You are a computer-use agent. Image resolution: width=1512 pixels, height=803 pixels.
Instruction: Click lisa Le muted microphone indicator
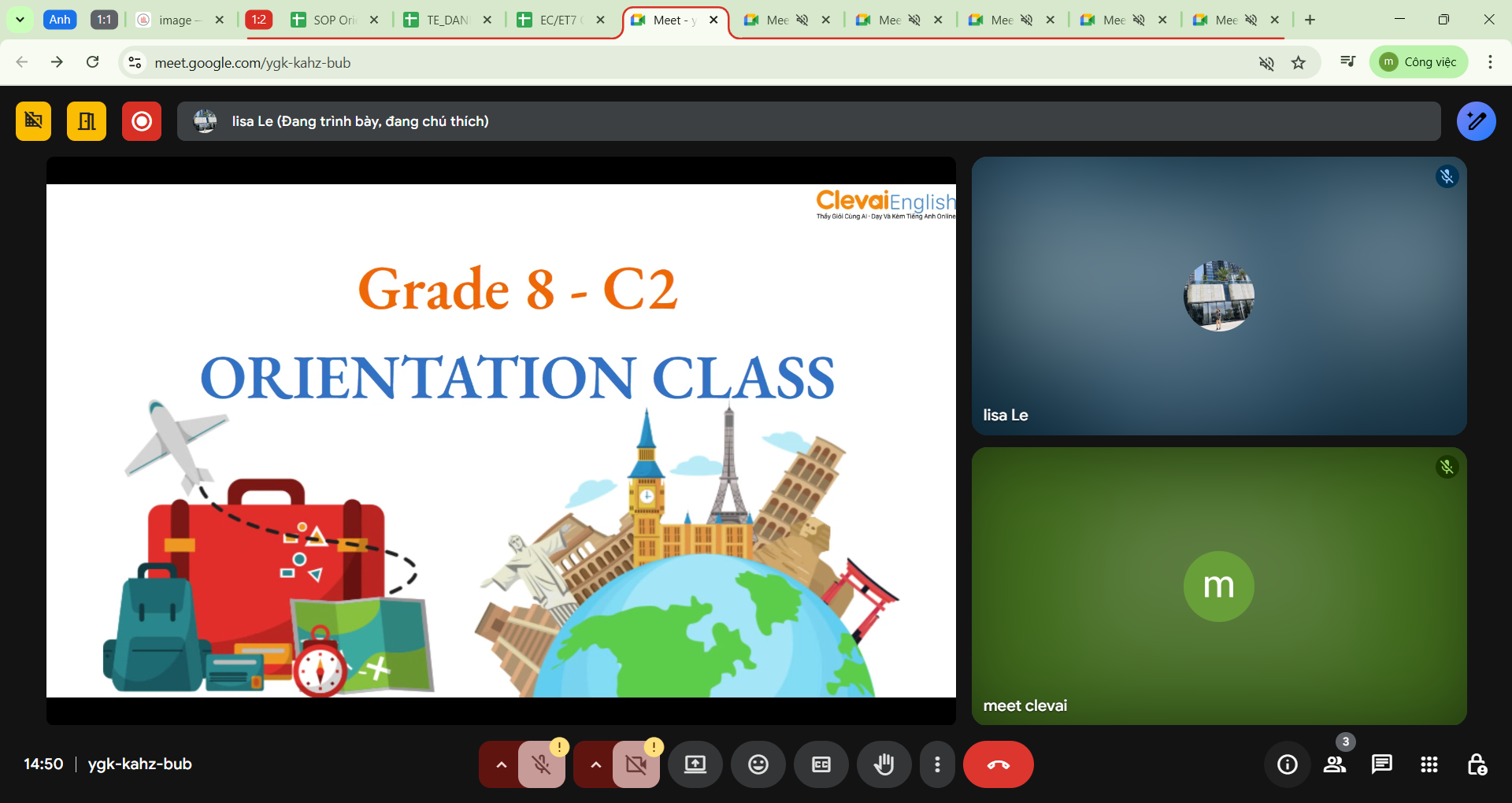tap(1447, 176)
